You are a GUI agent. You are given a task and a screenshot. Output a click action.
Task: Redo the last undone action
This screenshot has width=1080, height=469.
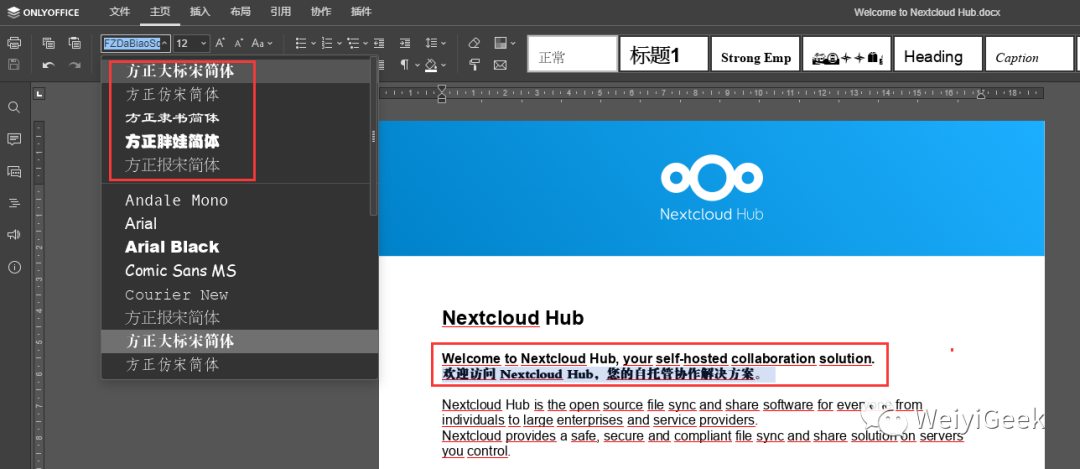(x=74, y=65)
